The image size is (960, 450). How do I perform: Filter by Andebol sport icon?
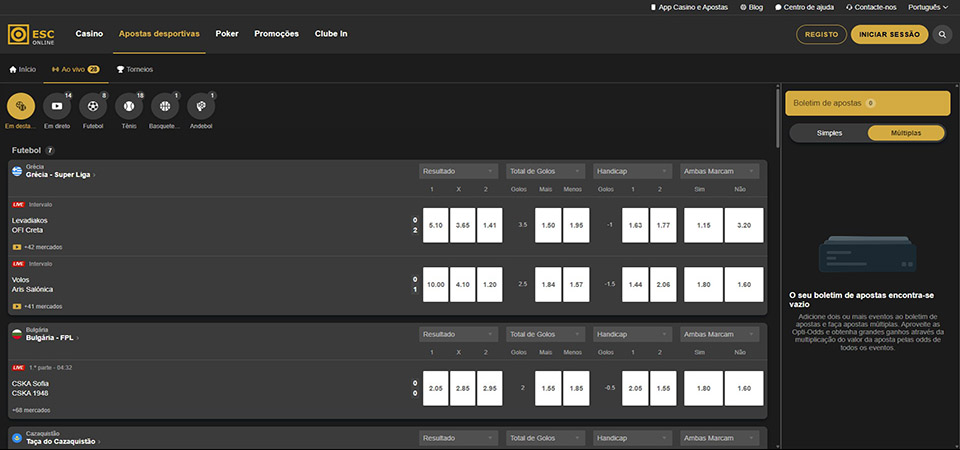(x=201, y=107)
